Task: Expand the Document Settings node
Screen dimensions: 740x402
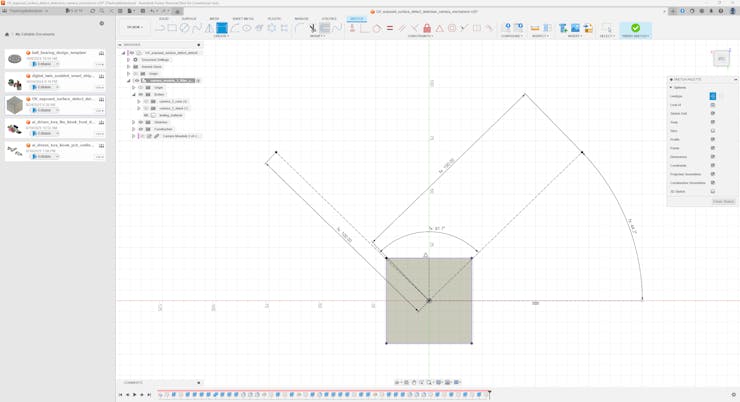Action: (x=129, y=60)
